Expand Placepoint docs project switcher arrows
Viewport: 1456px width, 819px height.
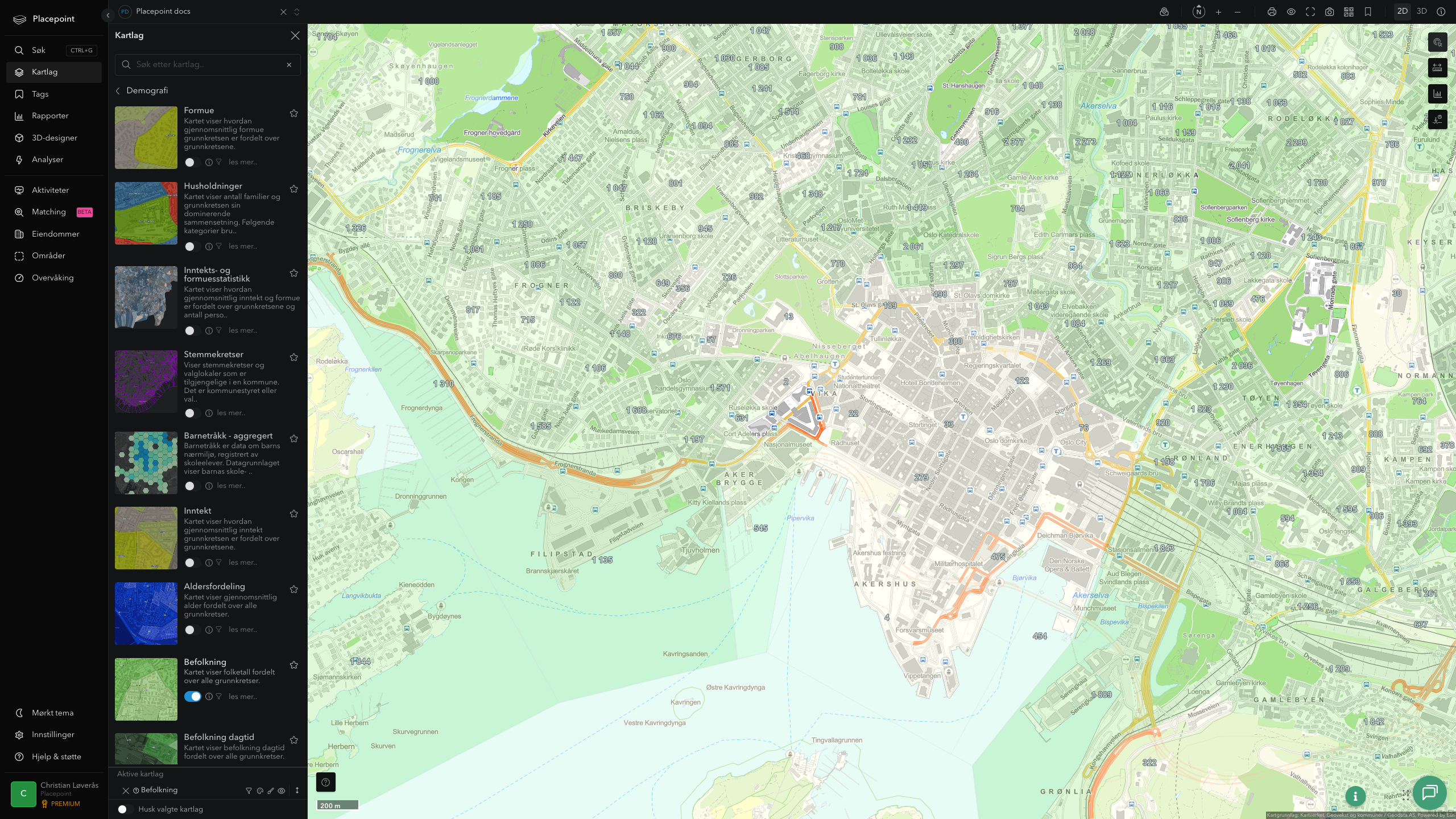pyautogui.click(x=297, y=12)
